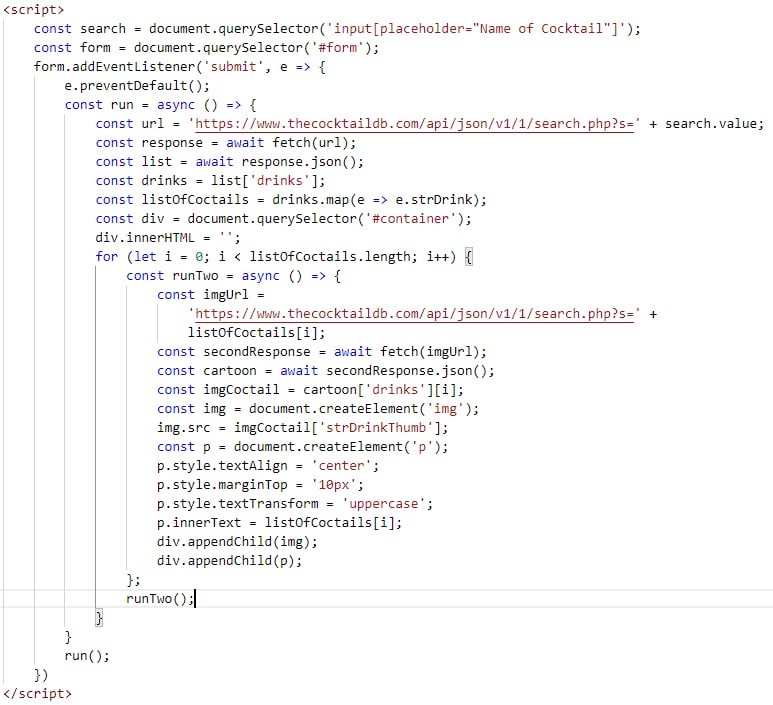Click the 'Name of Cocktail' placeholder selector string
773x705 pixels.
pos(476,29)
